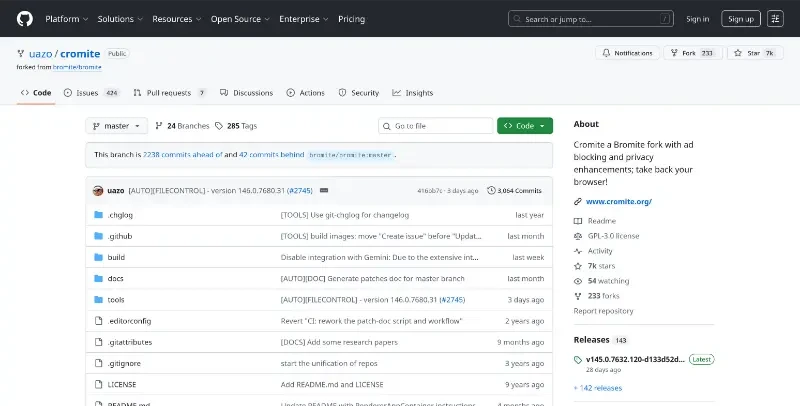
Task: Click the commit history clock icon
Action: (x=489, y=190)
